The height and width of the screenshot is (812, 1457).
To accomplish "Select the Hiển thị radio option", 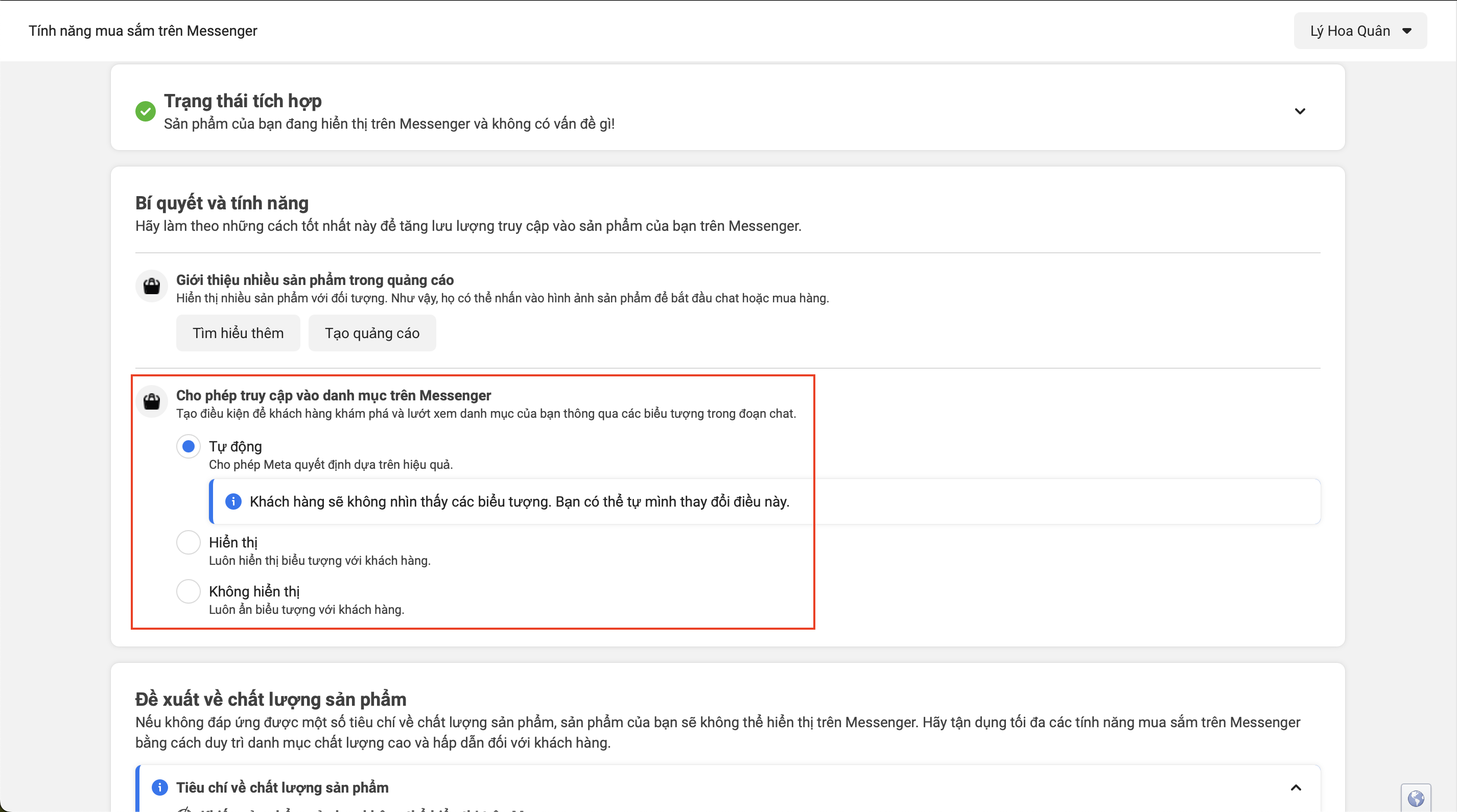I will tap(189, 542).
